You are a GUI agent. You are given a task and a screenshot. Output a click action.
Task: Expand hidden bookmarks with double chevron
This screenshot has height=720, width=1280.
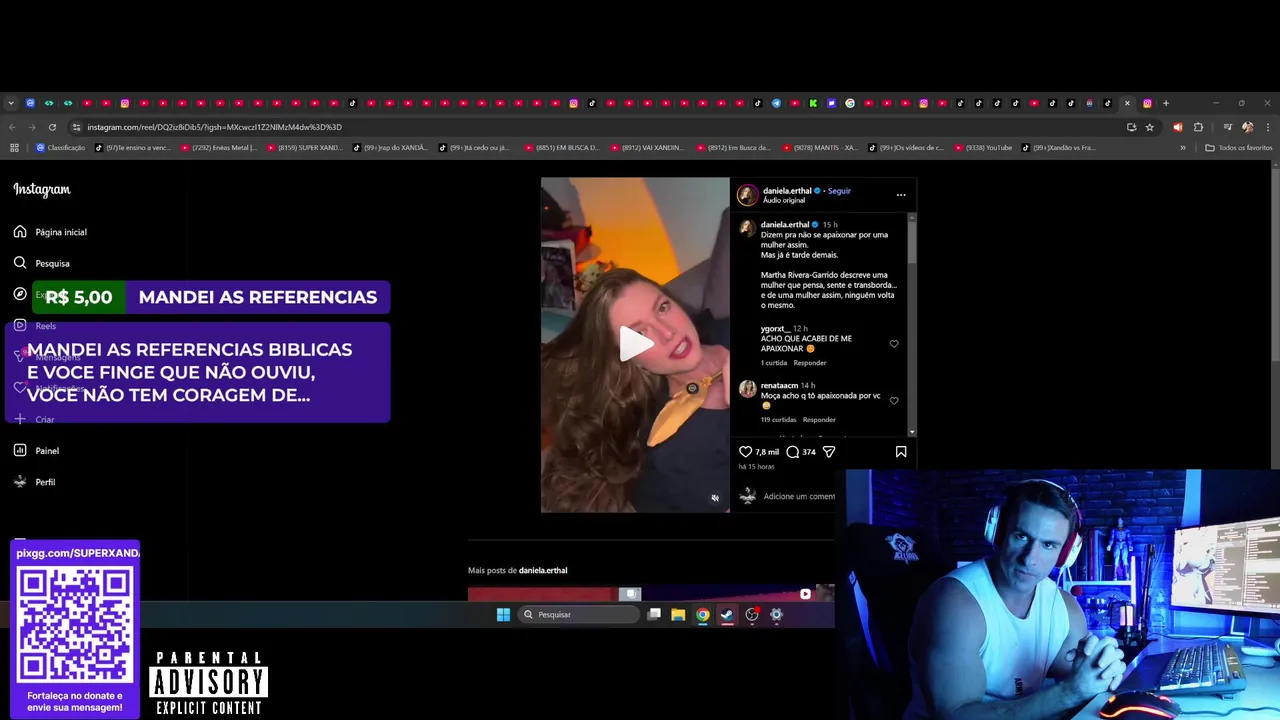coord(1183,148)
